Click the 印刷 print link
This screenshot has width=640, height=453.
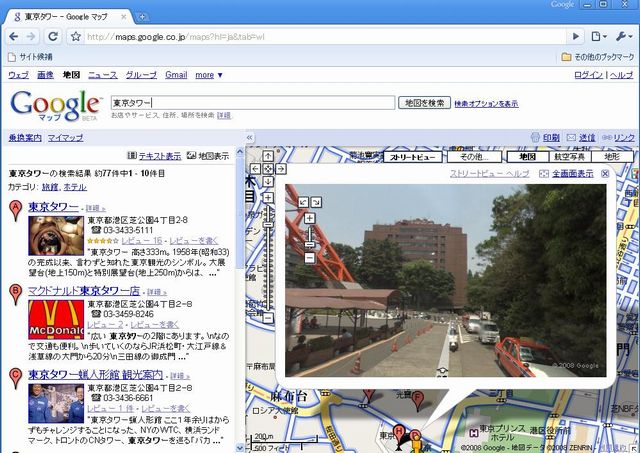coord(551,138)
